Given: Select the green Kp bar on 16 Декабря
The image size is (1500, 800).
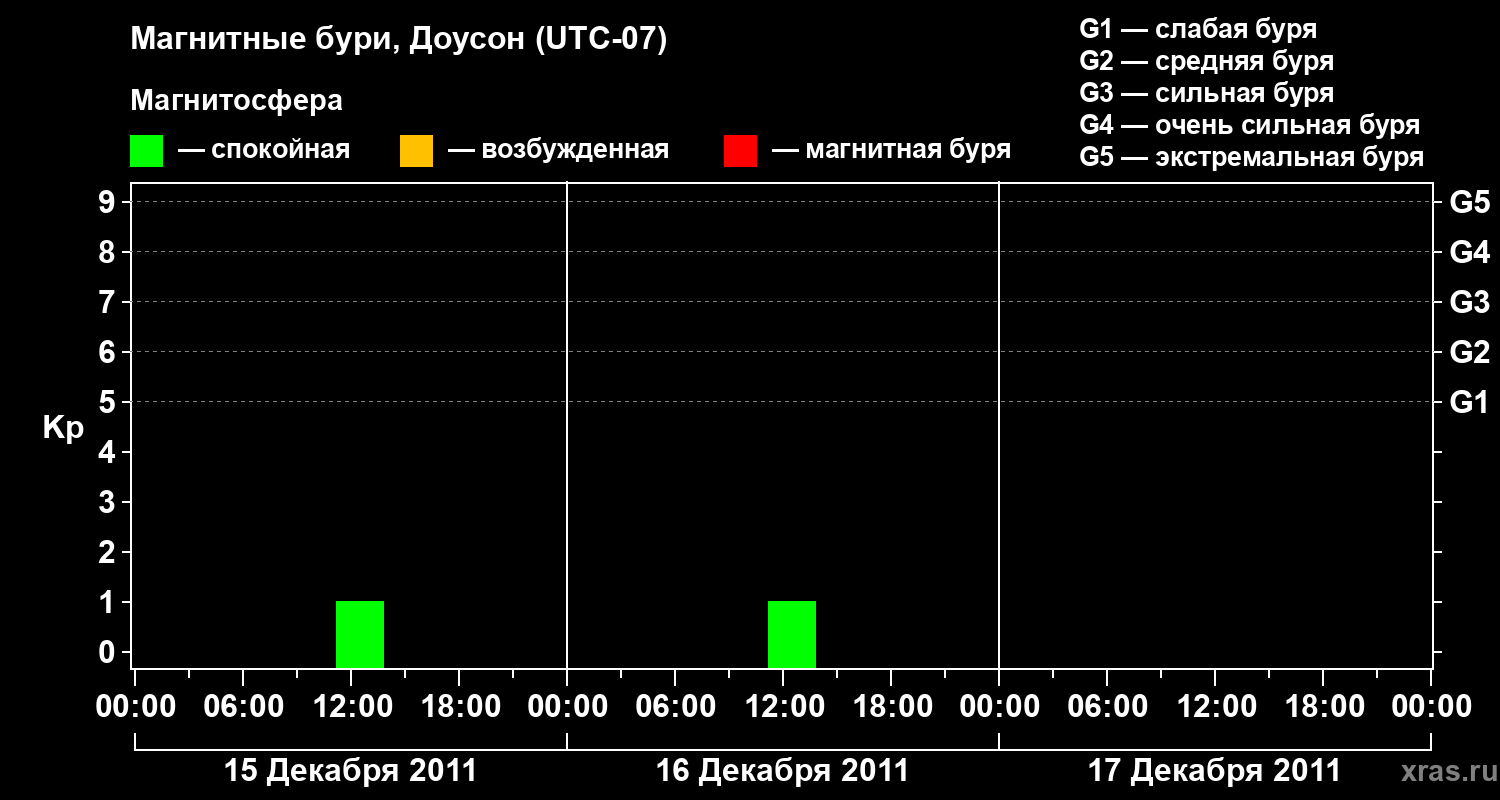Looking at the screenshot, I should click(x=792, y=634).
